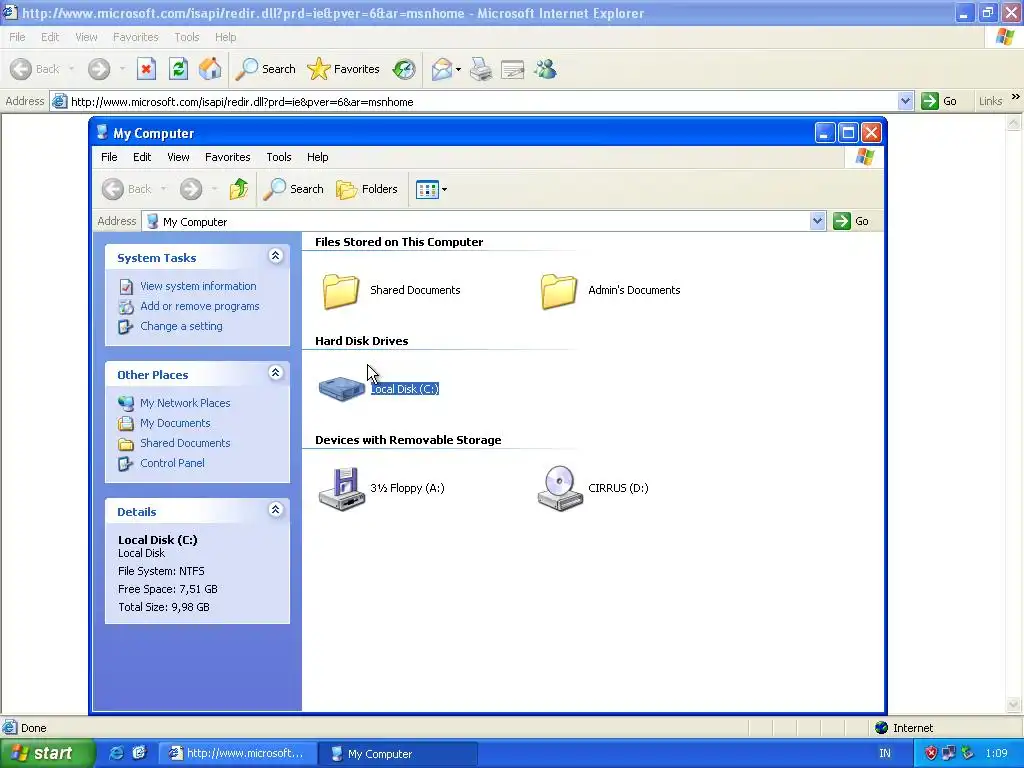Select Shared Documents folder icon
The height and width of the screenshot is (768, 1024).
pos(341,290)
